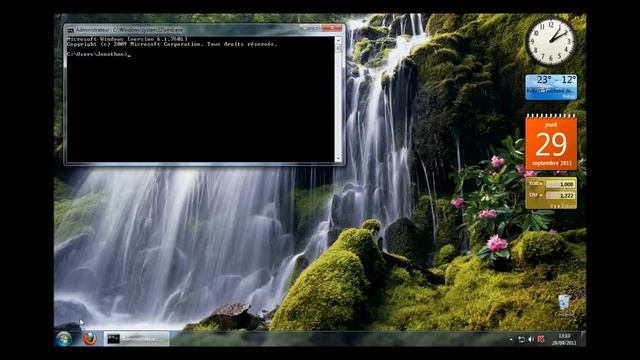Click the Show desktop strip at taskbar end
640x360 pixels.
[583, 339]
